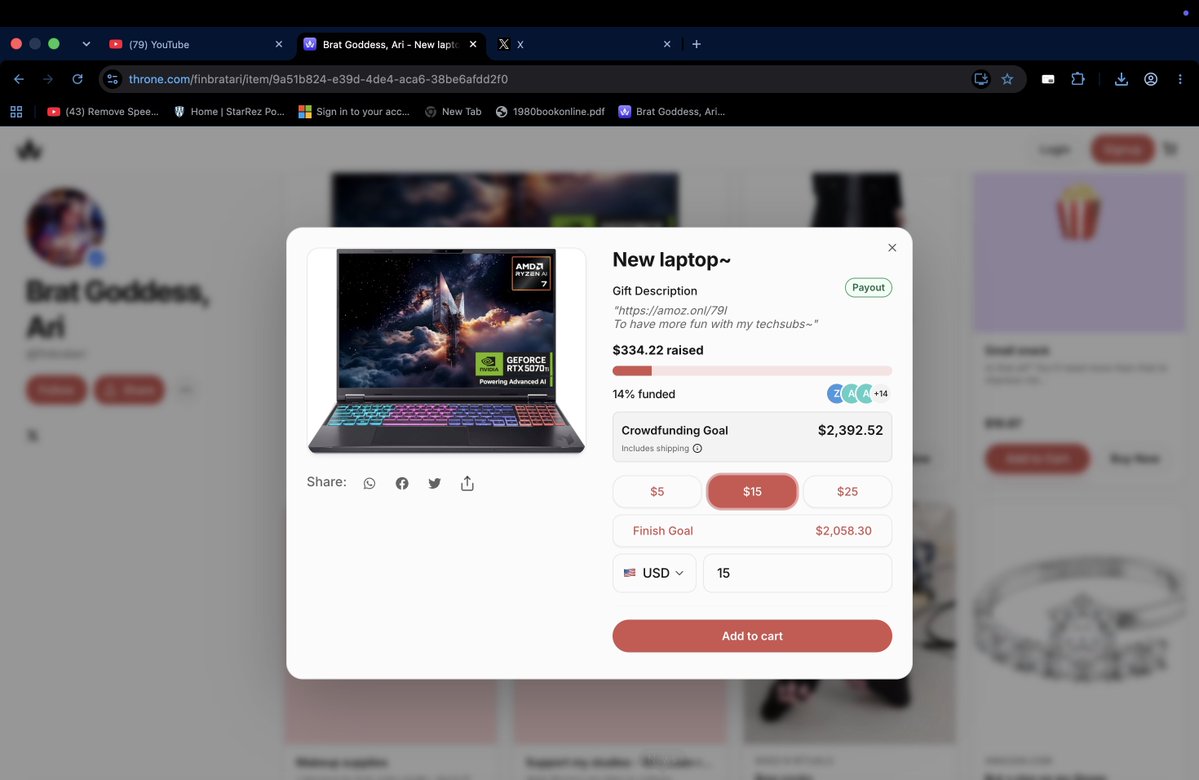This screenshot has height=780, width=1199.
Task: Share the gift via WhatsApp icon
Action: pos(369,483)
